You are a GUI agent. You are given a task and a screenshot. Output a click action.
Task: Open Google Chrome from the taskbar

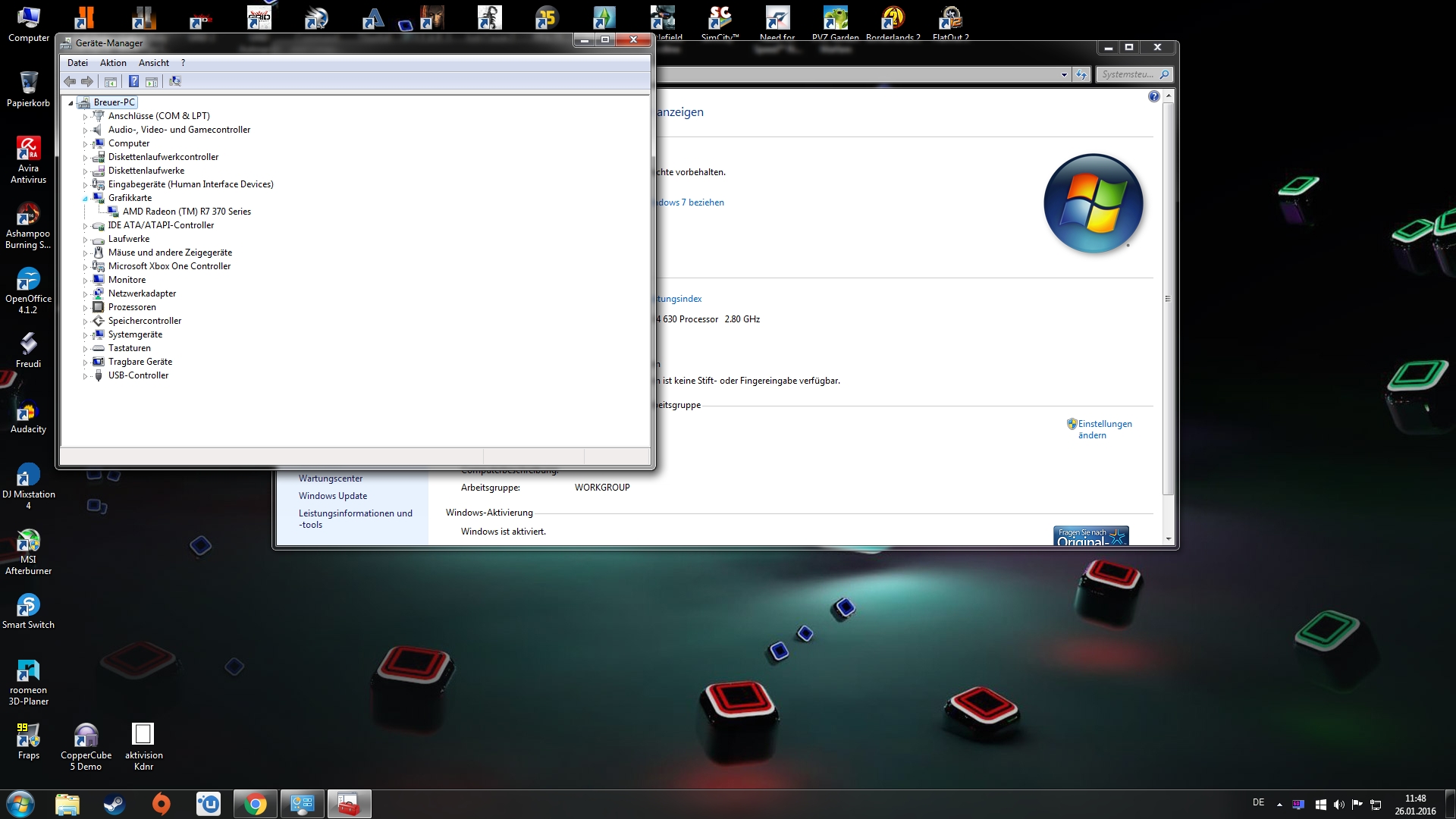[x=255, y=804]
